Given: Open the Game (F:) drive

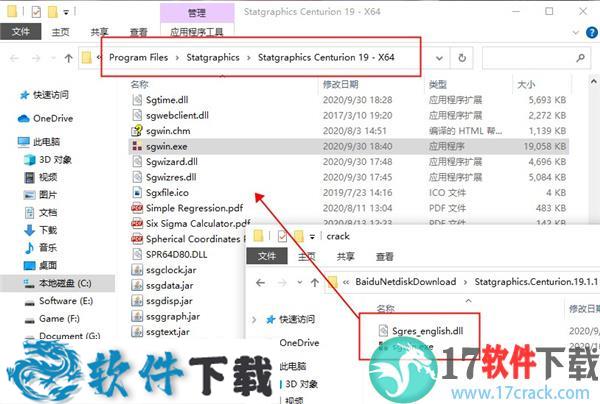Looking at the screenshot, I should tap(59, 318).
